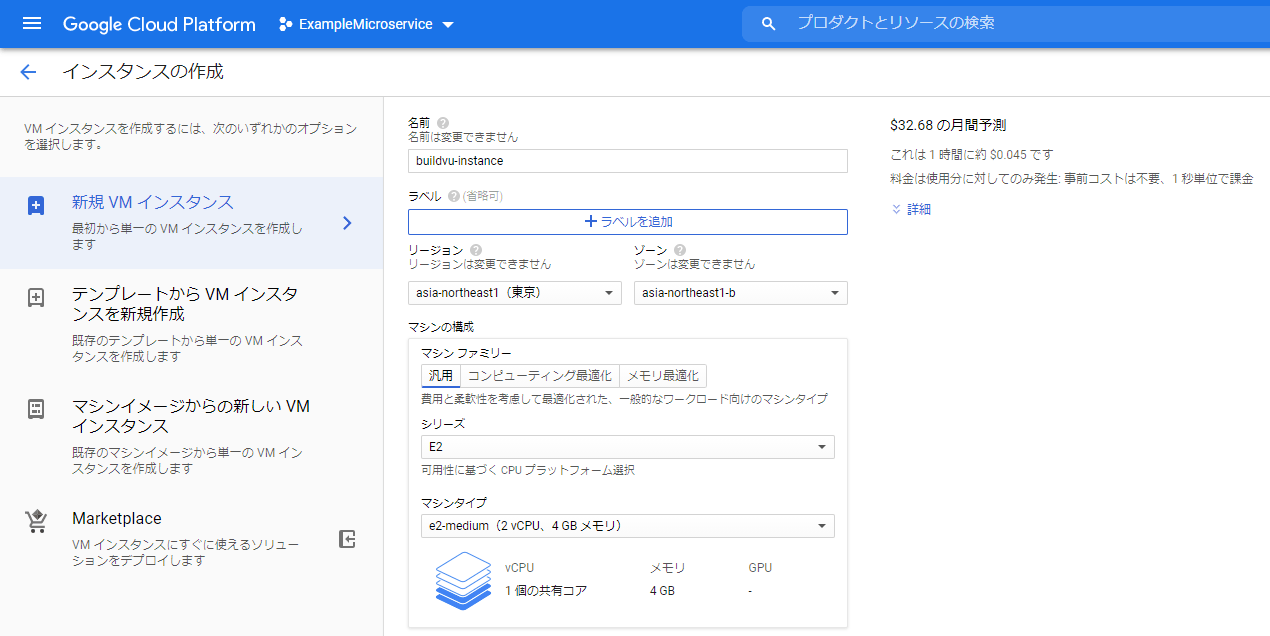1270x636 pixels.
Task: Expand the 詳細 cost details
Action: (x=911, y=209)
